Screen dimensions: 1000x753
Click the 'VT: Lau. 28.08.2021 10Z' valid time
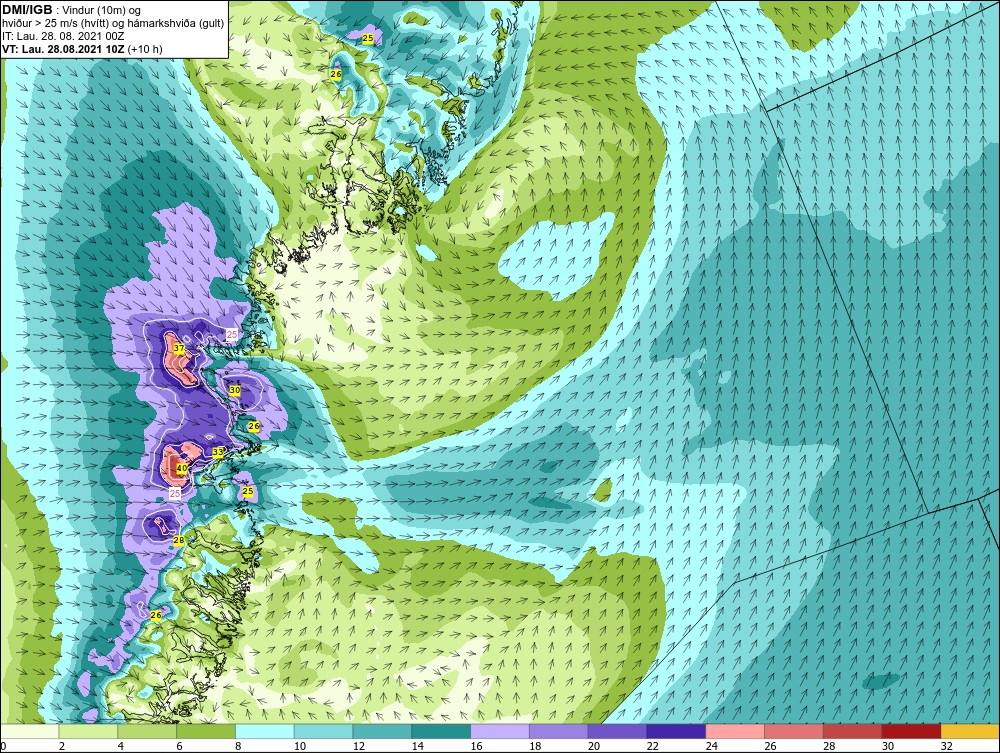(64, 49)
